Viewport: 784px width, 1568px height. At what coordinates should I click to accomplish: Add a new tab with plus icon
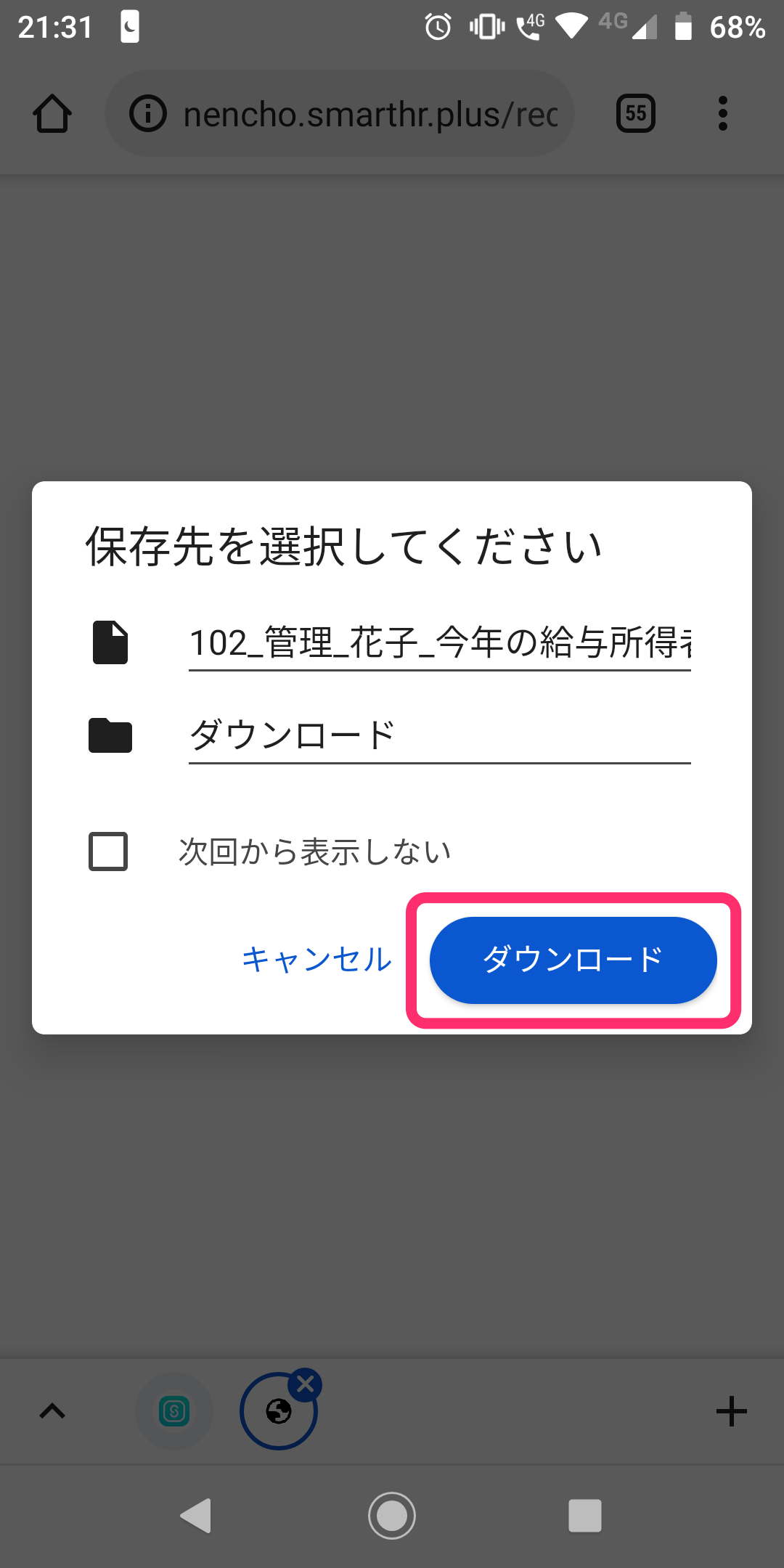(x=731, y=1411)
